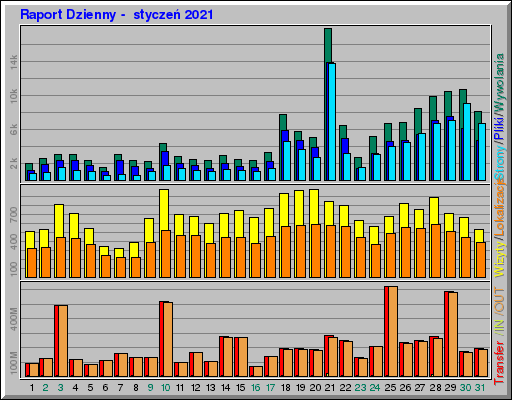Click the '14k' y-axis label

pyautogui.click(x=13, y=62)
